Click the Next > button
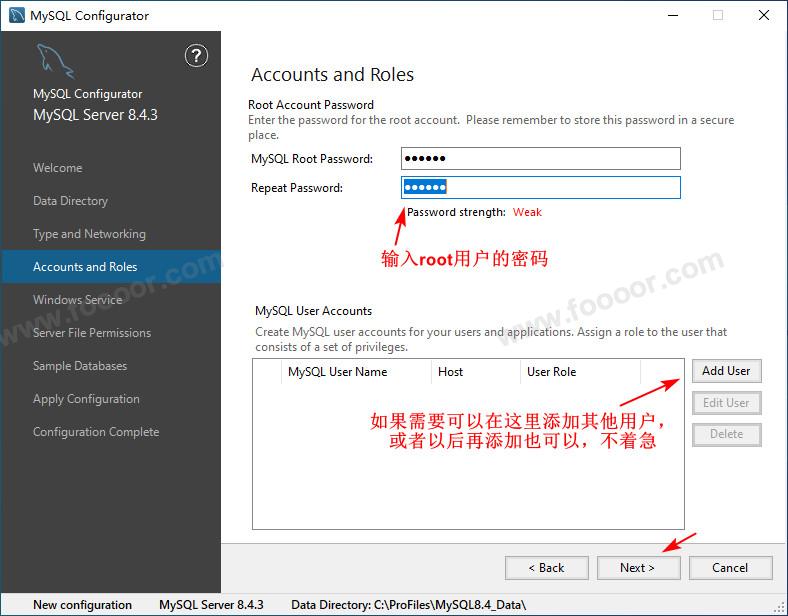 (x=638, y=568)
